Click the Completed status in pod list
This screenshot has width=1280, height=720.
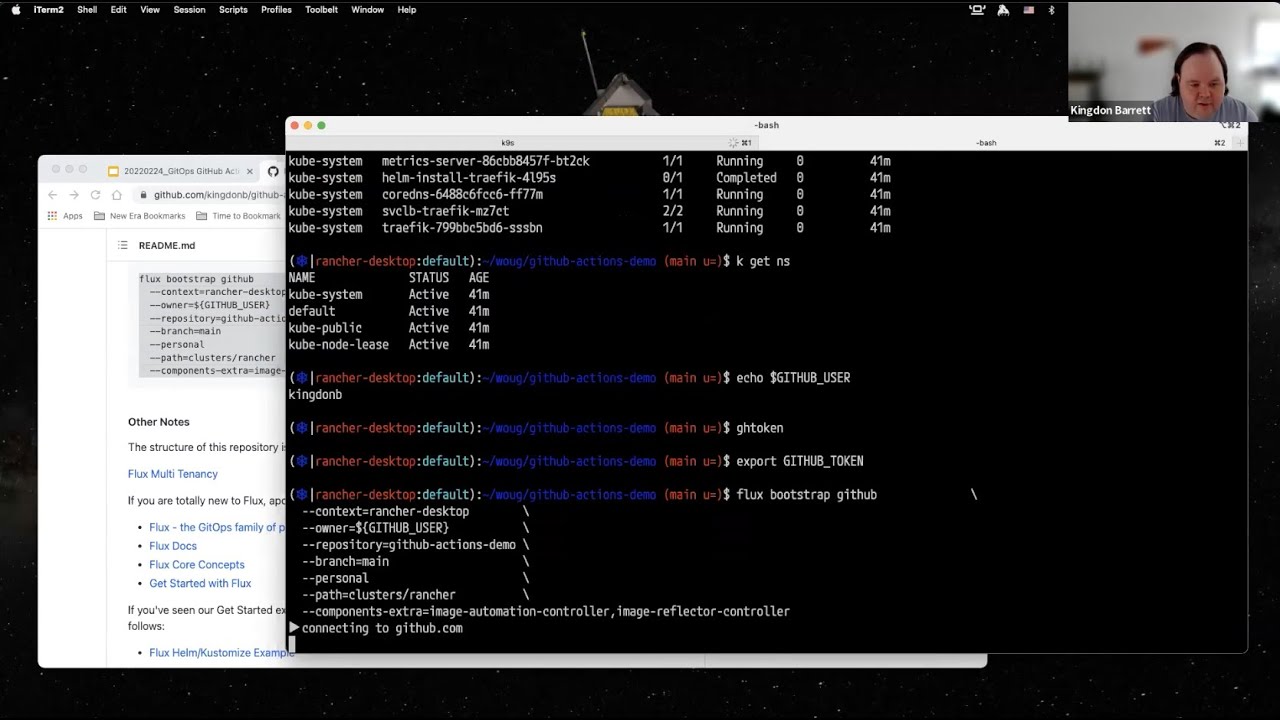click(x=746, y=178)
